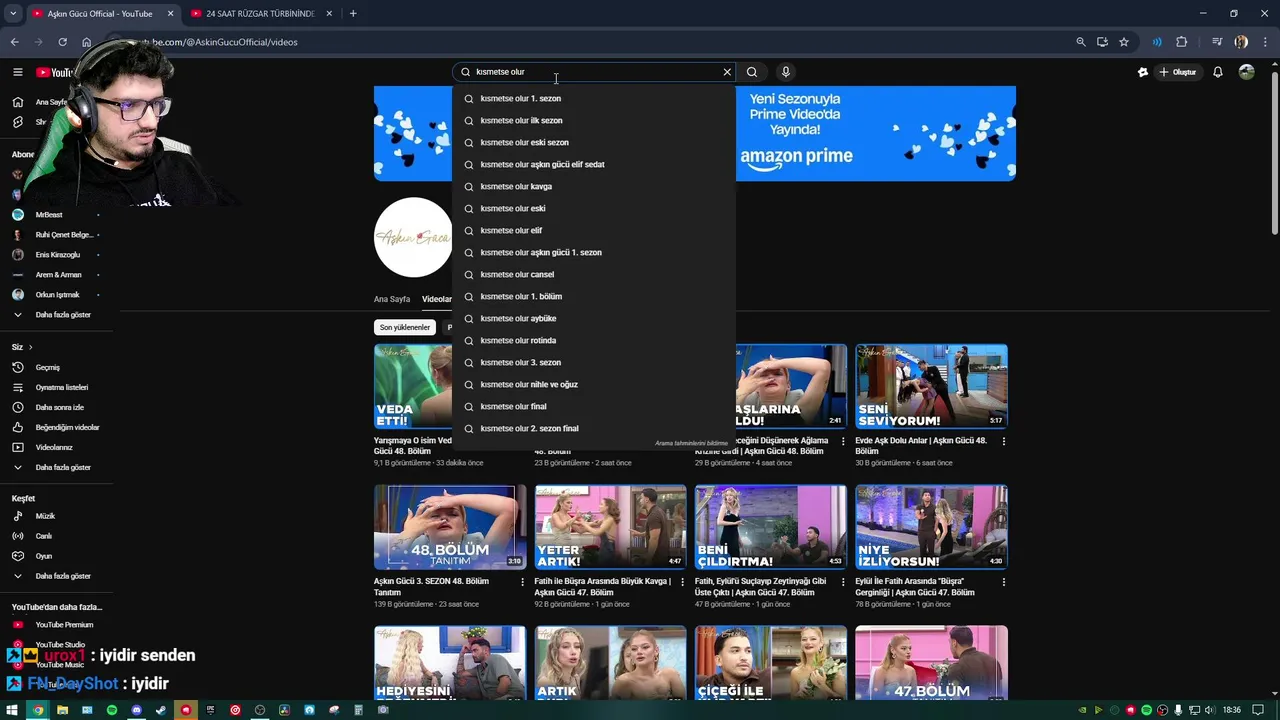Choose suggestion 'kısmetse olur 2. sezon final'
This screenshot has height=720, width=1280.
coord(594,428)
